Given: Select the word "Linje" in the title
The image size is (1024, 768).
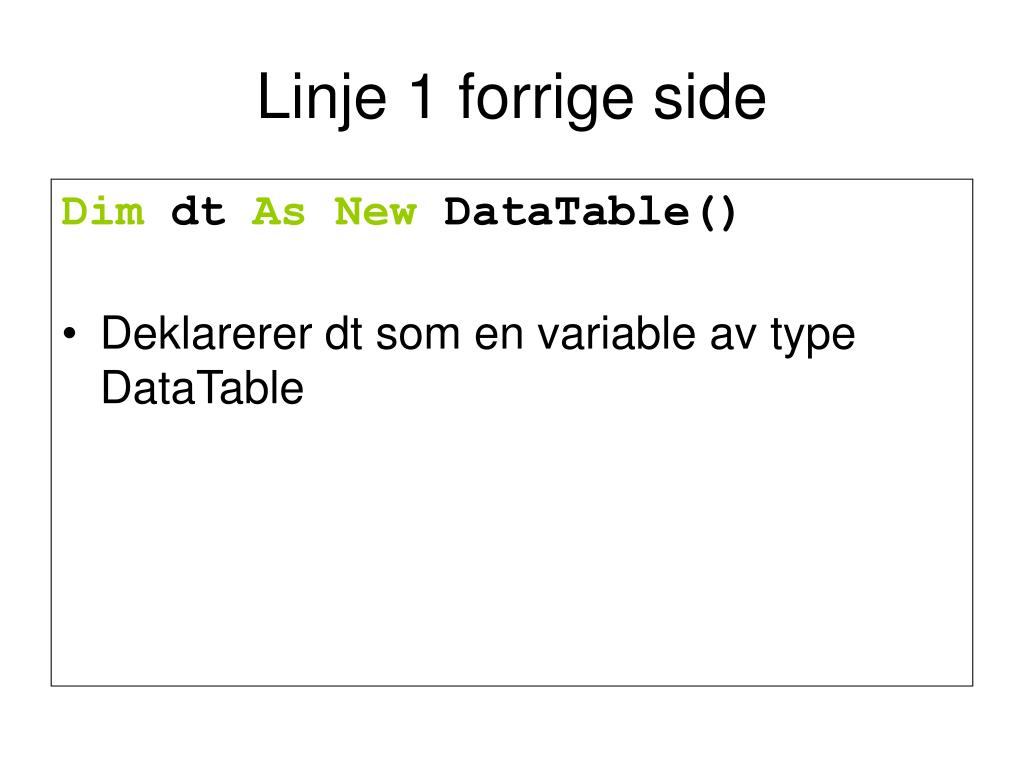Looking at the screenshot, I should (x=323, y=98).
